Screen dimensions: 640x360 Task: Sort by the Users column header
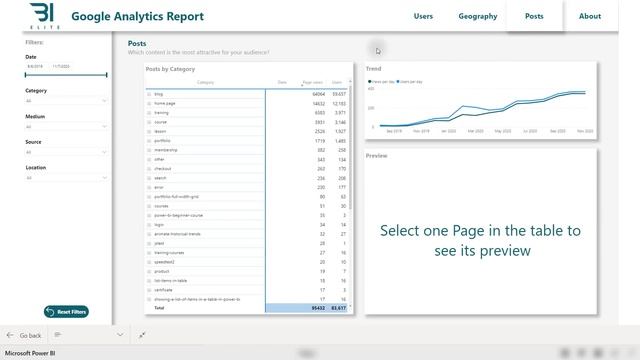coord(337,82)
